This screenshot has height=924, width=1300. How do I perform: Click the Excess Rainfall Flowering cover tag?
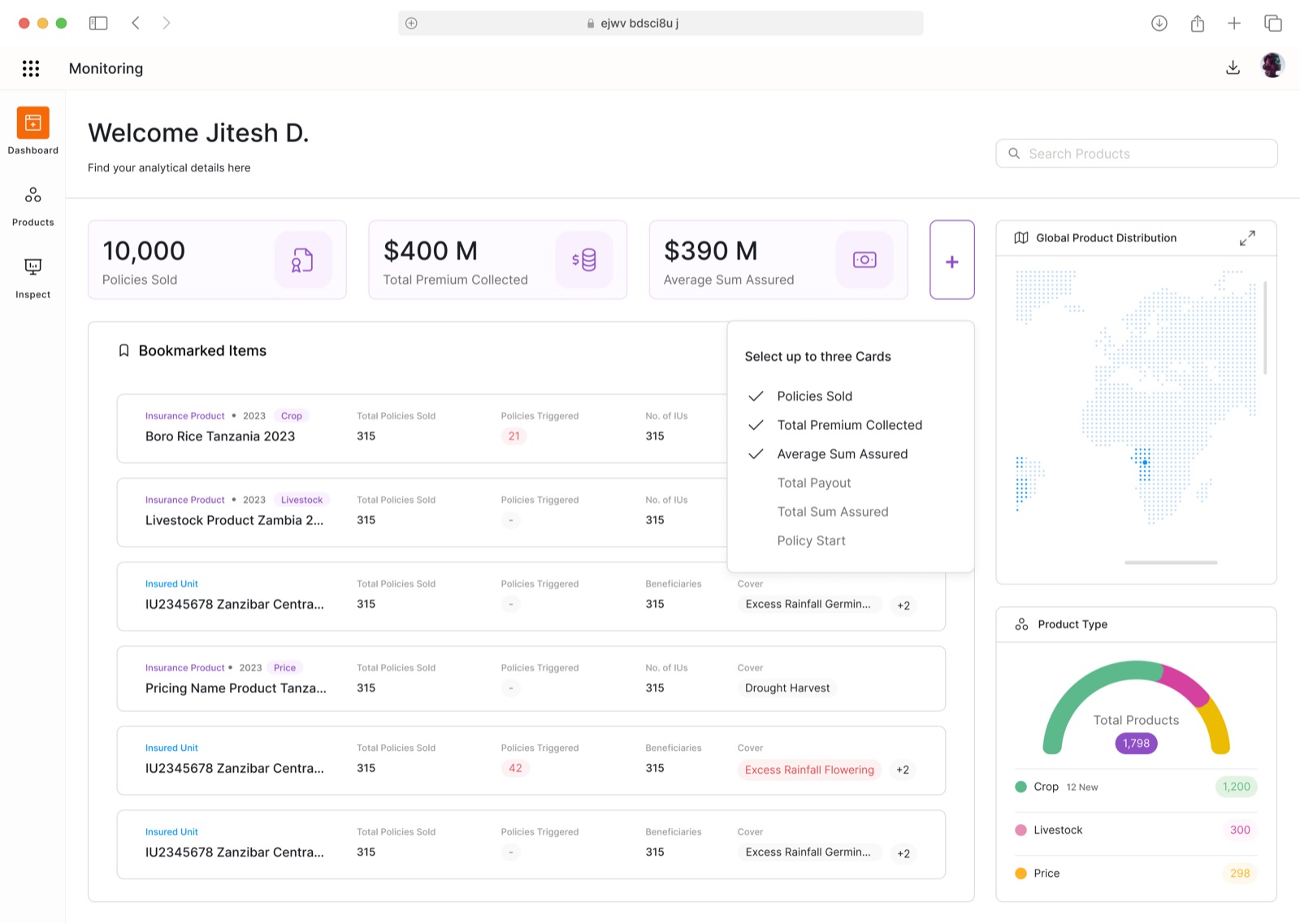pyautogui.click(x=809, y=770)
